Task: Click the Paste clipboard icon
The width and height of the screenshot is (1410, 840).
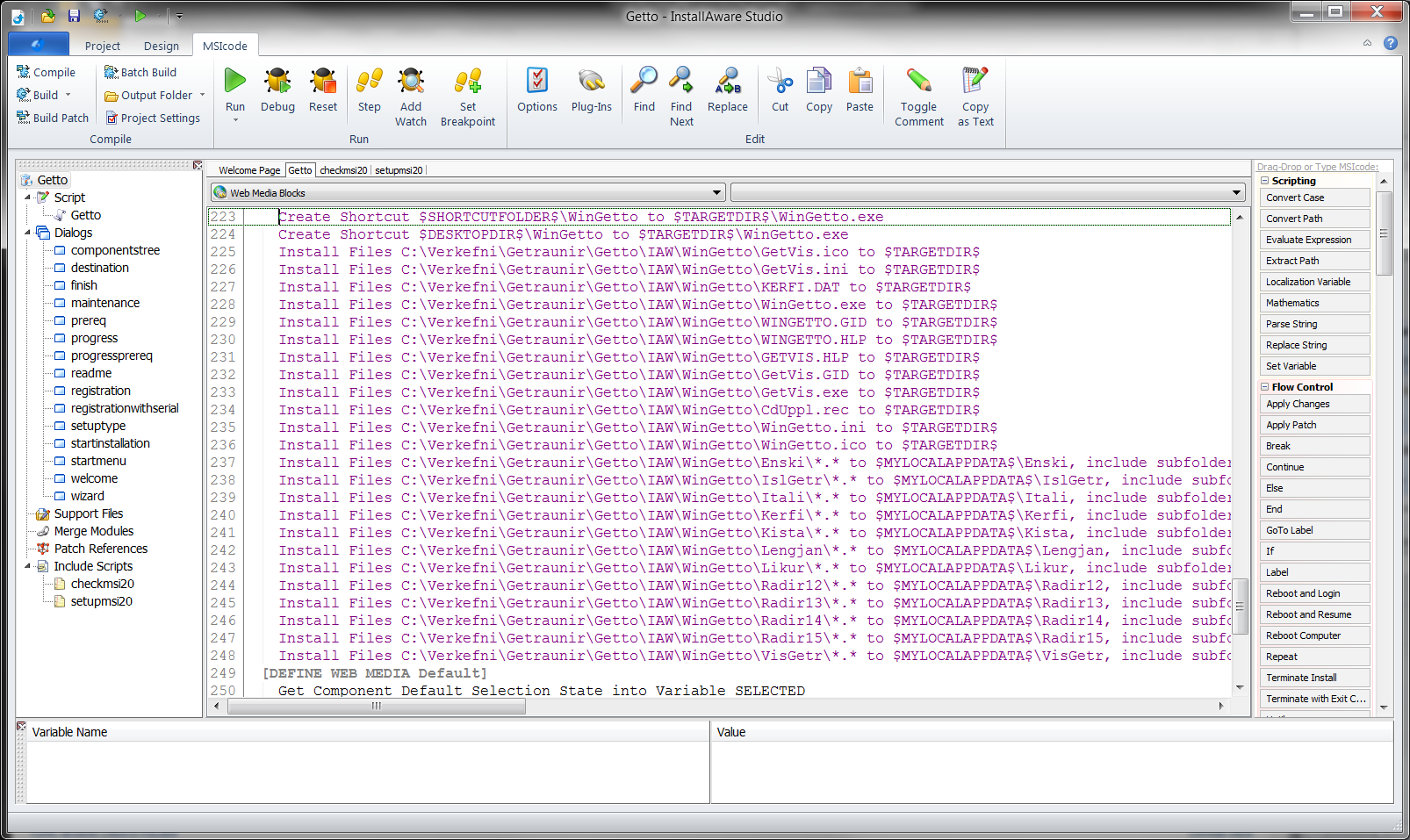Action: tap(860, 82)
